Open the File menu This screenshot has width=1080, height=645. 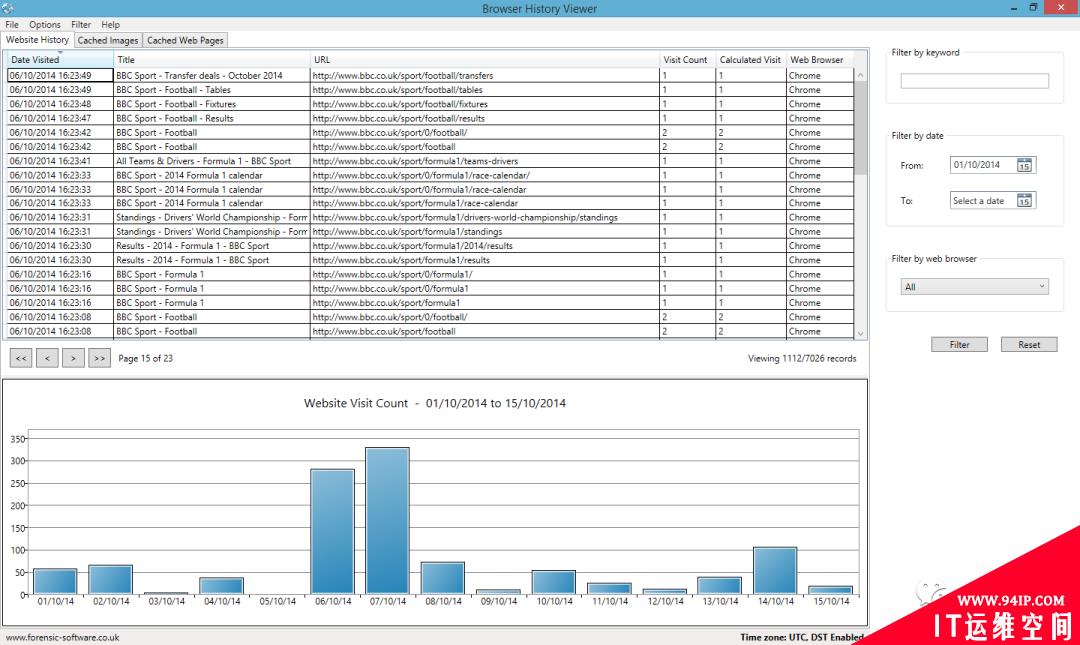pyautogui.click(x=12, y=24)
